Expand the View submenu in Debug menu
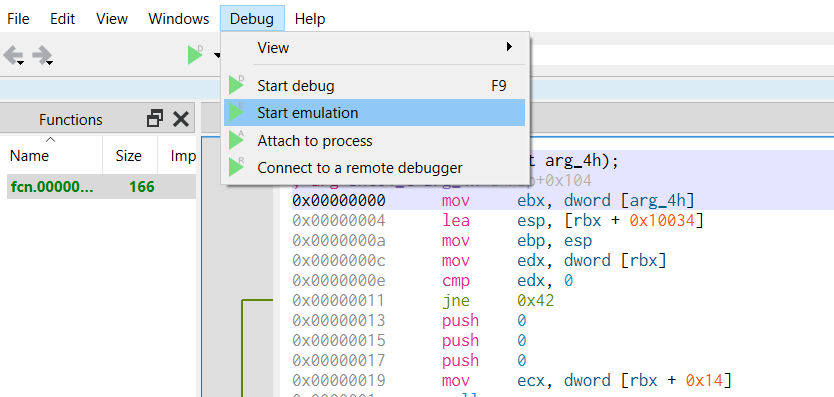834x397 pixels. point(374,48)
